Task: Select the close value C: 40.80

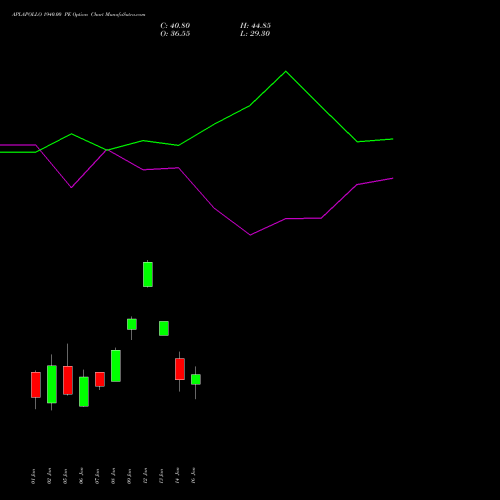Action: click(175, 26)
